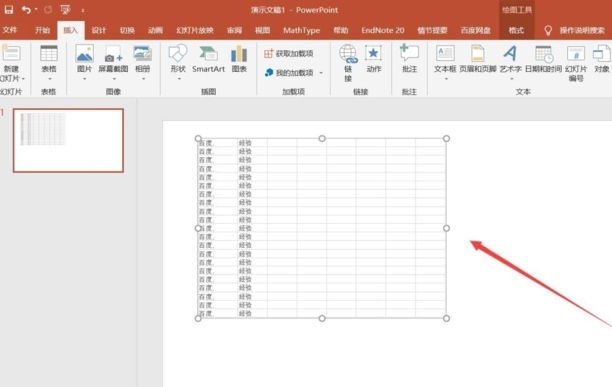This screenshot has width=612, height=387.
Task: Switch to the 开始 tab
Action: pos(43,30)
